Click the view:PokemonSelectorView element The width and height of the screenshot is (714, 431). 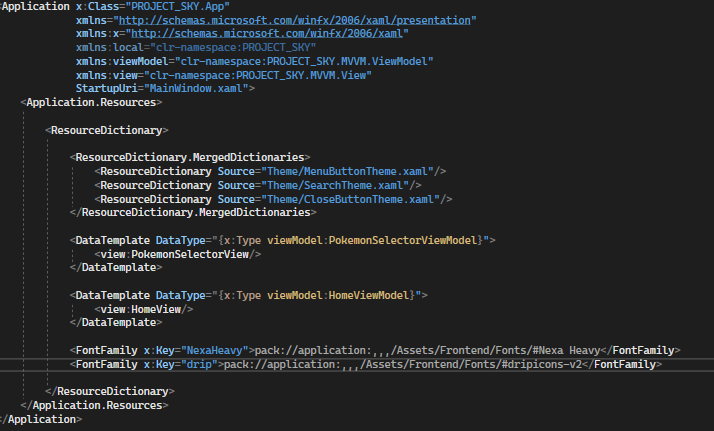[178, 254]
